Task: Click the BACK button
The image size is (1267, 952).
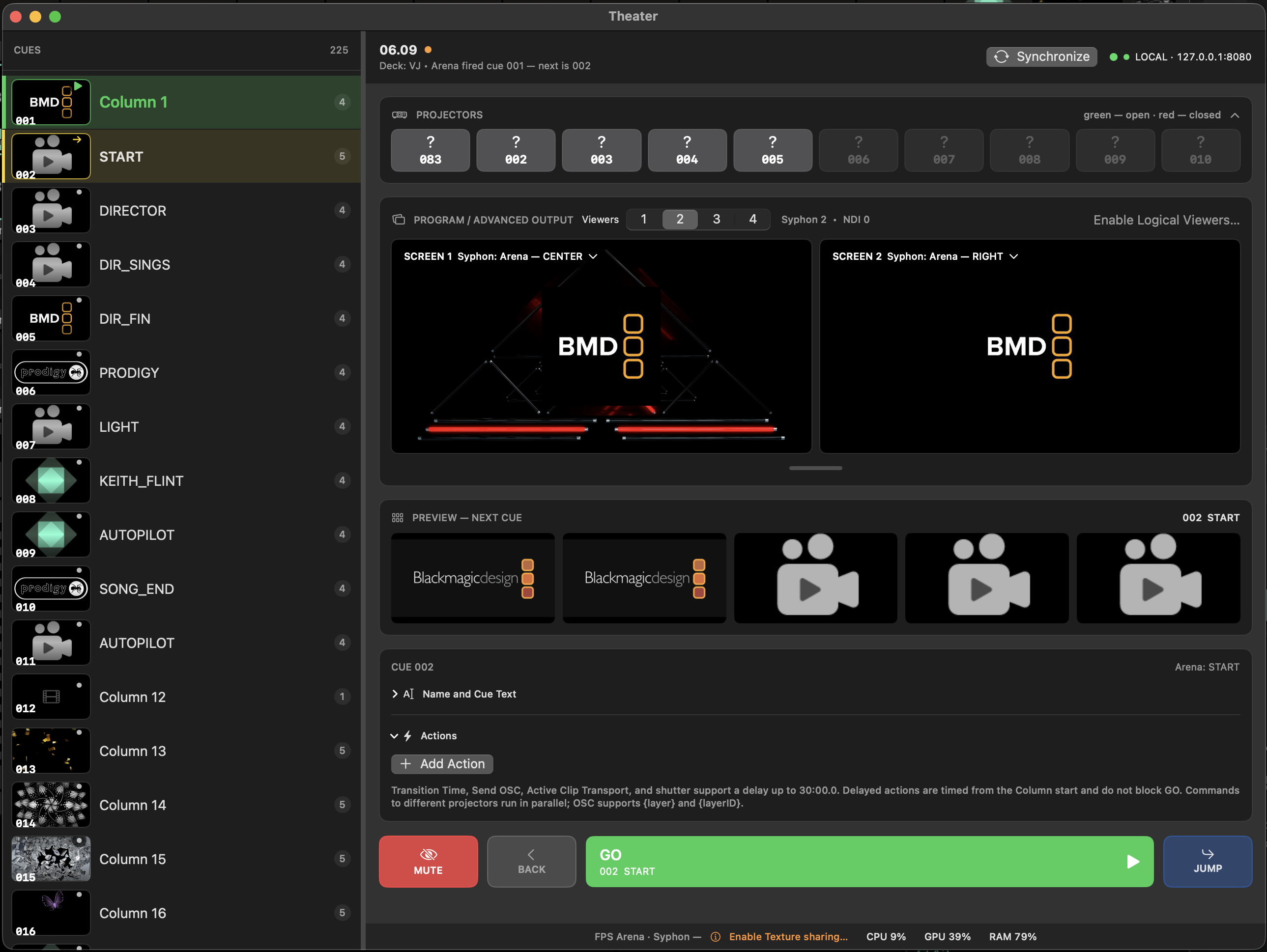Action: click(x=532, y=862)
